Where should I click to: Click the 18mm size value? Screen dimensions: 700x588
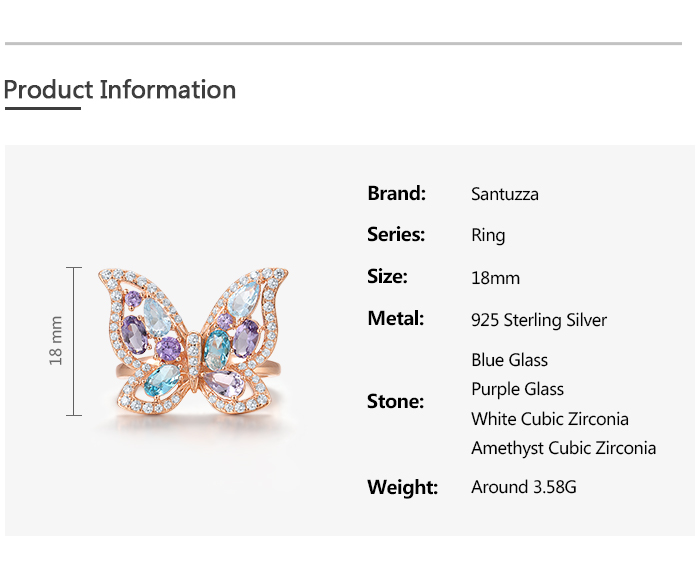pos(496,278)
